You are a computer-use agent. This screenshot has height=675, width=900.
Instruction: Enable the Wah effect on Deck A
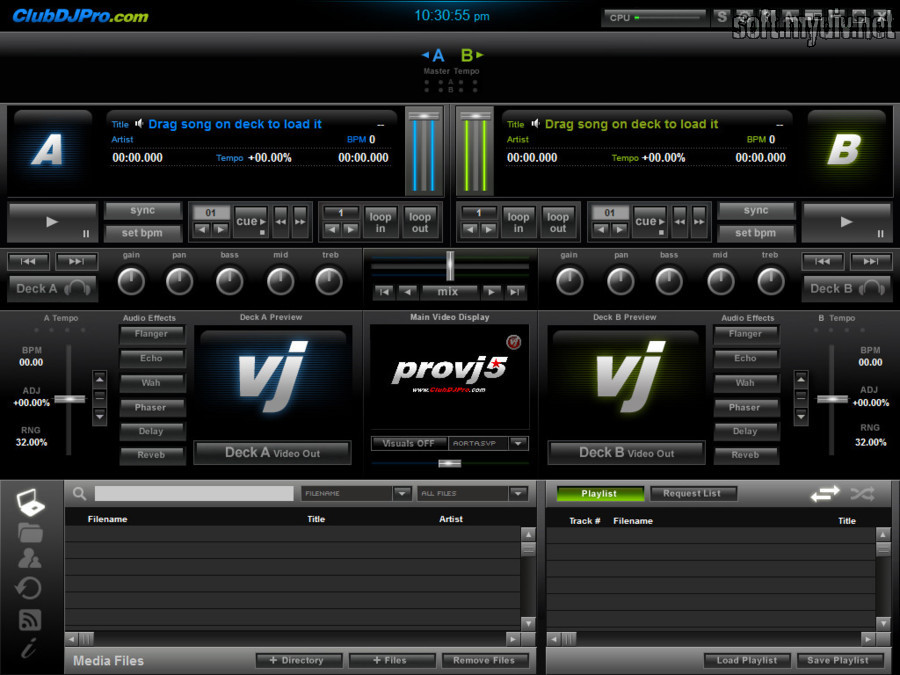tap(152, 383)
